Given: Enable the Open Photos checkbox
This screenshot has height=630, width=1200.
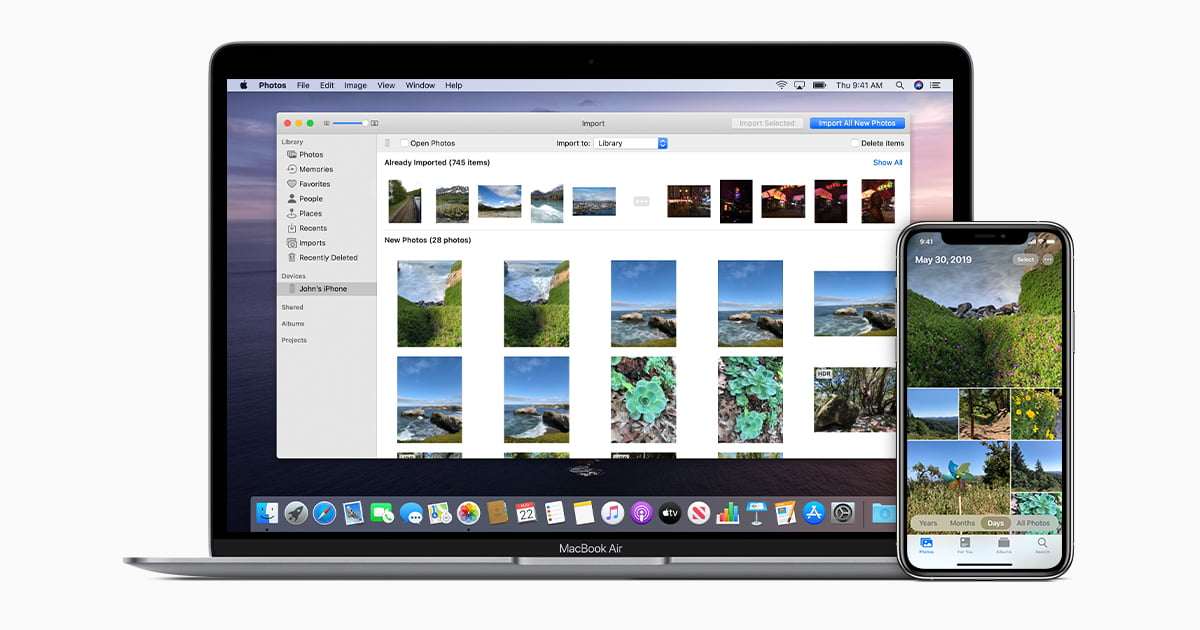Looking at the screenshot, I should point(404,143).
